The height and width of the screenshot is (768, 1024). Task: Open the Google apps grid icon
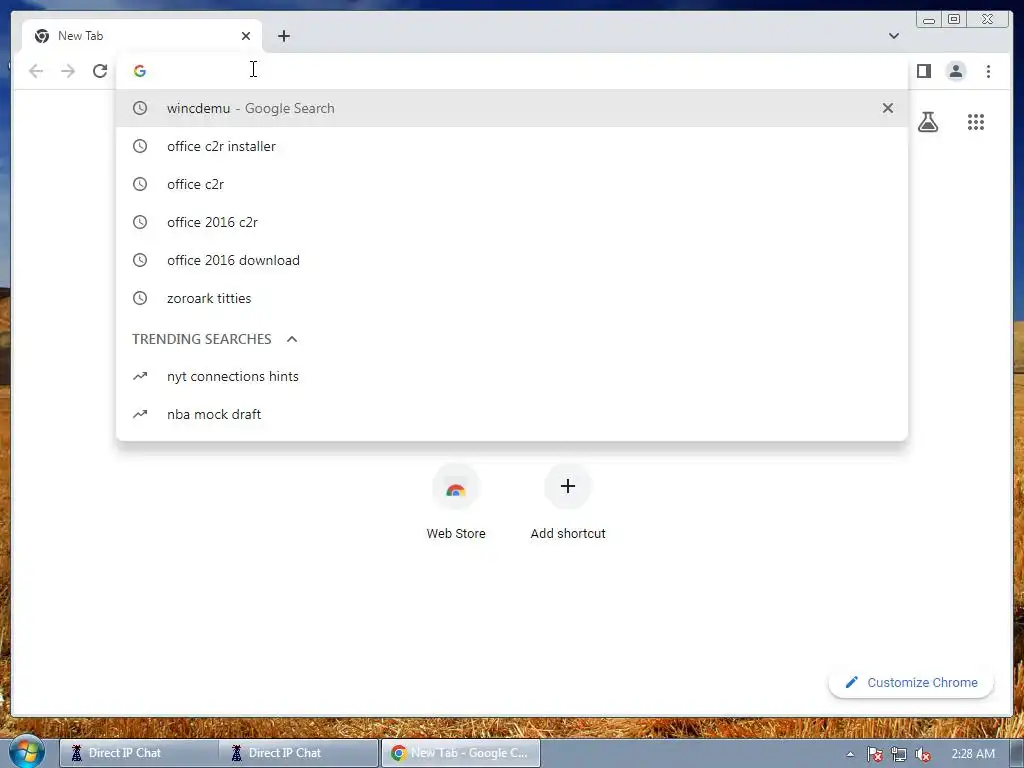click(x=976, y=121)
